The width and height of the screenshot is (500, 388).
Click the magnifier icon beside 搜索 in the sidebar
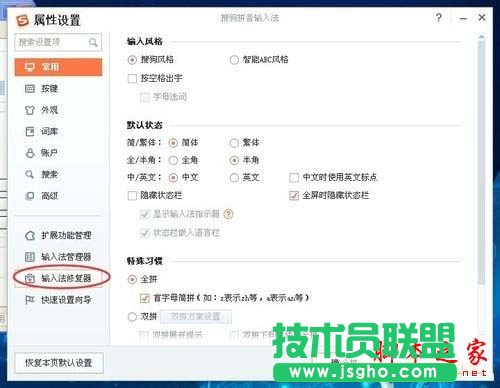pos(30,174)
